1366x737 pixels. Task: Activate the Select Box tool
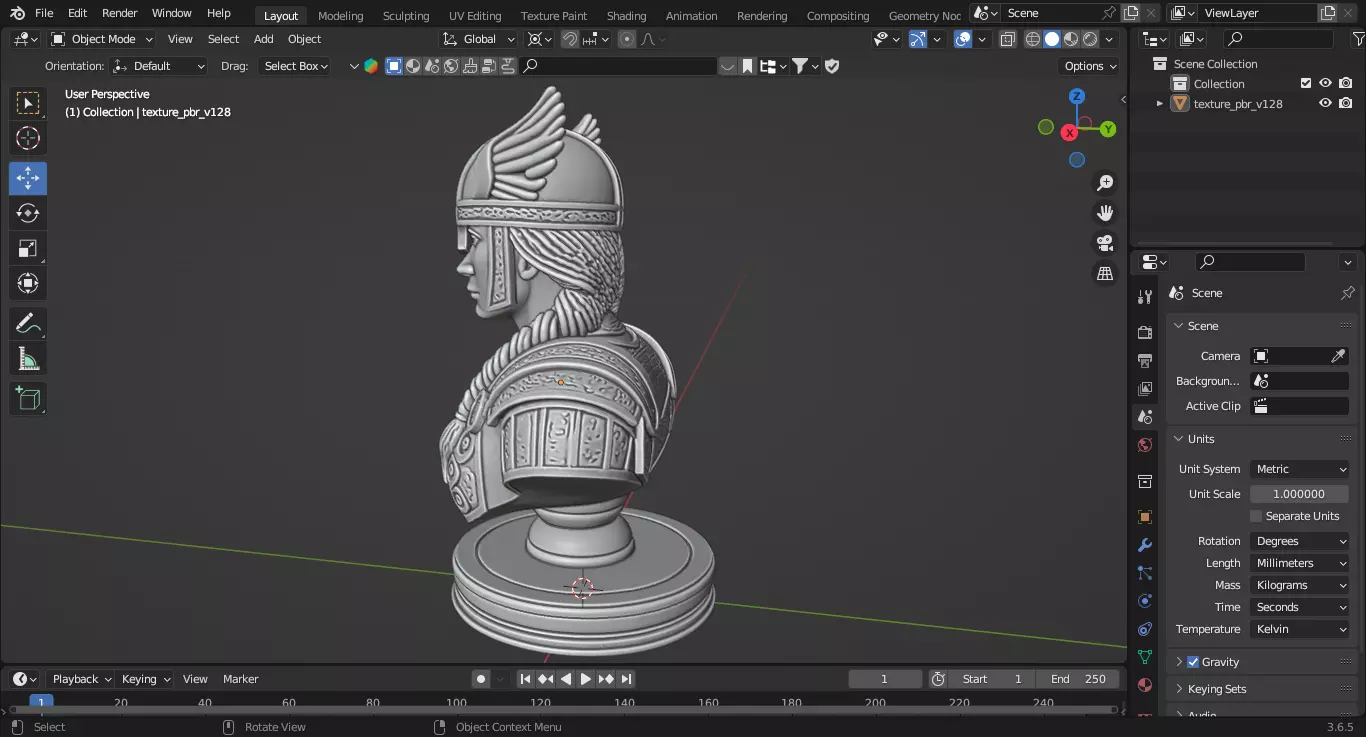click(28, 103)
